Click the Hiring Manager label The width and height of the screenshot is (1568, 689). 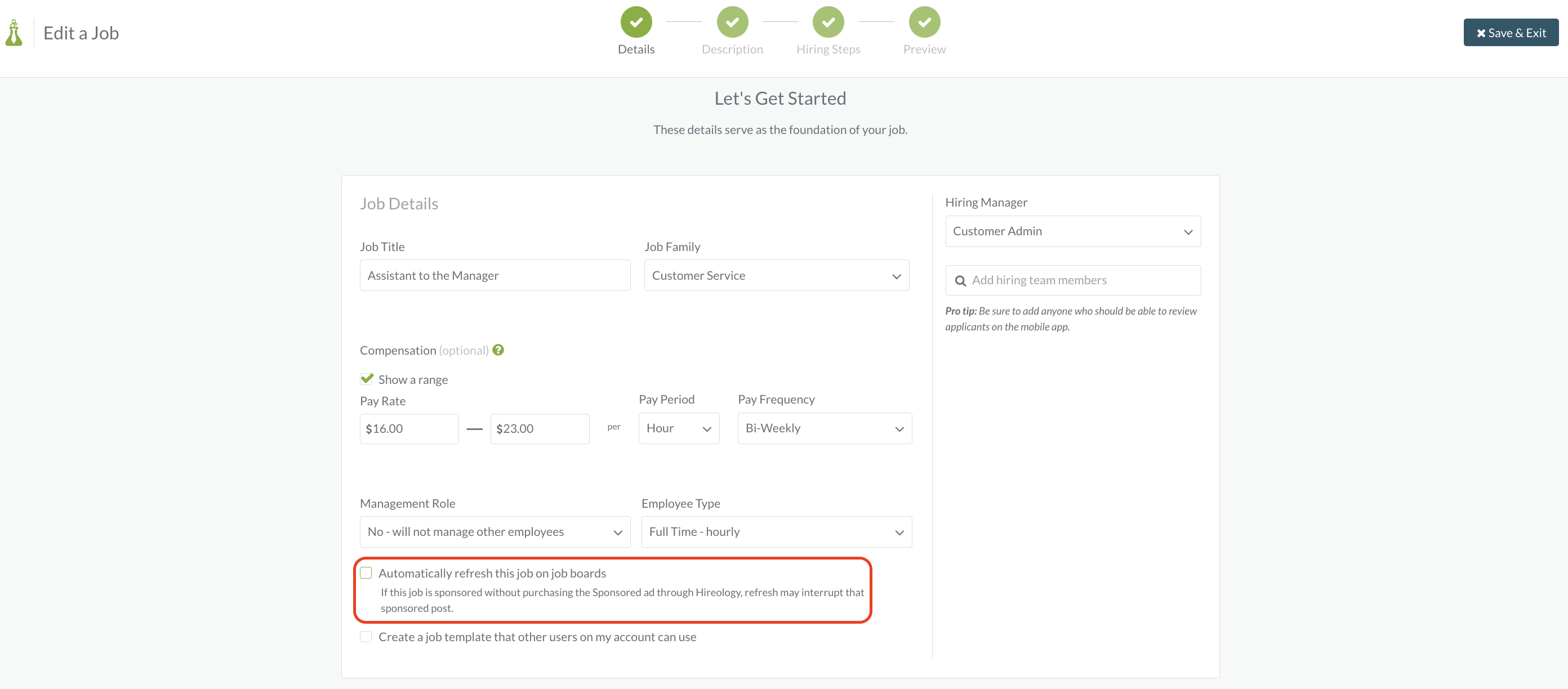coord(986,202)
